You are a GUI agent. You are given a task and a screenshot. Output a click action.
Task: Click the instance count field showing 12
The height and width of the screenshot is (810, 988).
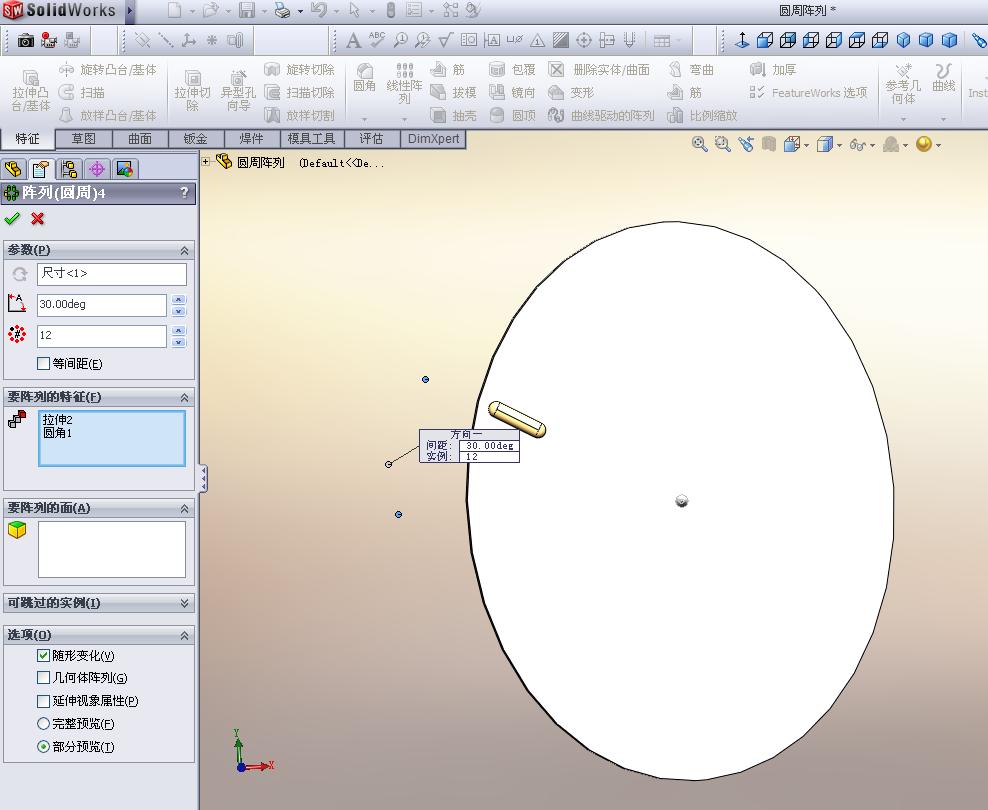pyautogui.click(x=101, y=336)
